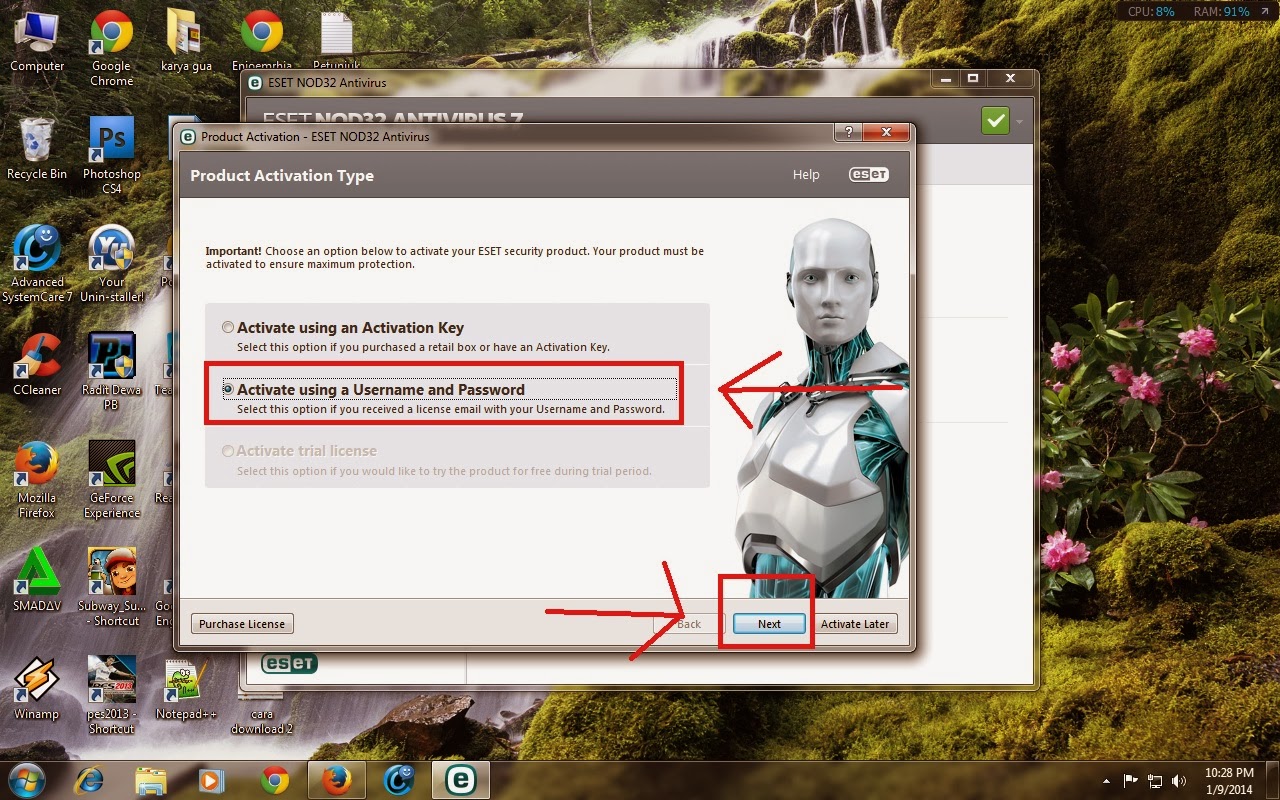Close the Product Activation dialog

click(x=886, y=133)
